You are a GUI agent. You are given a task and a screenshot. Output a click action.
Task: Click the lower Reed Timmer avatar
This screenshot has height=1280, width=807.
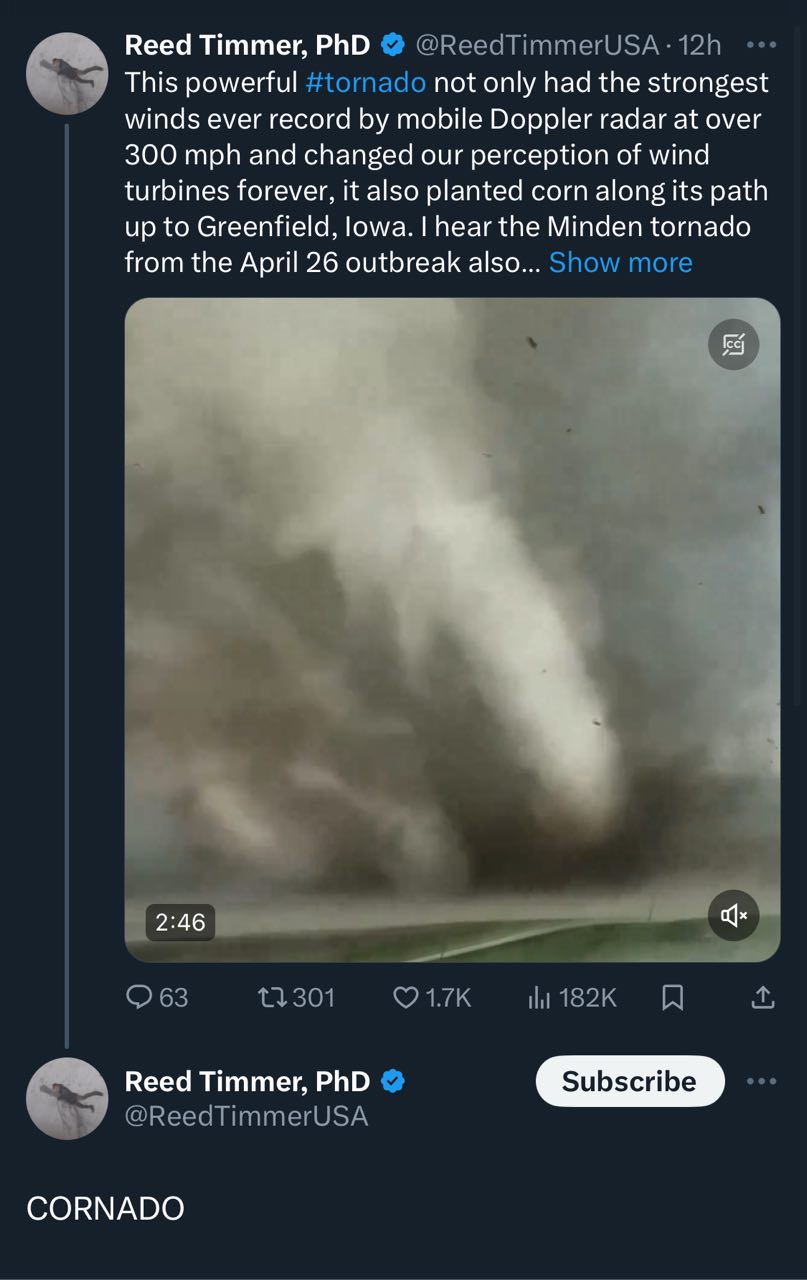tap(66, 1098)
